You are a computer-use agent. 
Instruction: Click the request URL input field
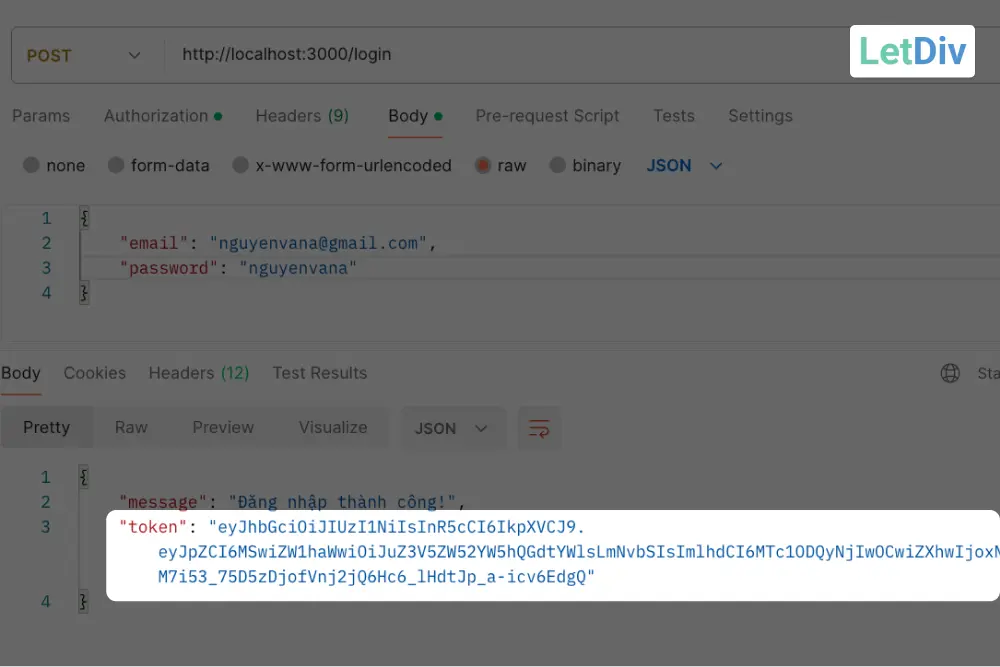coord(500,55)
